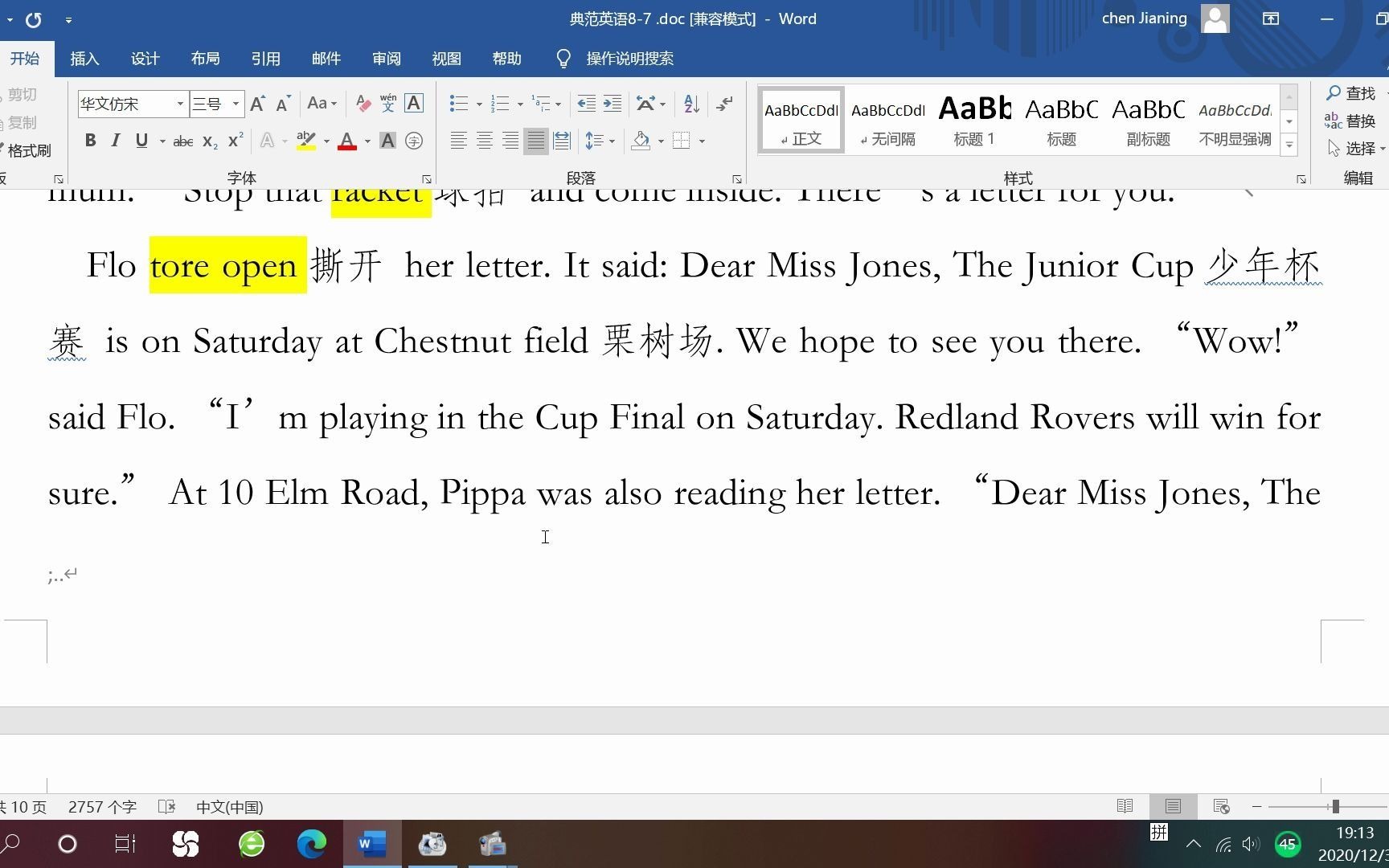Open the 视图 tab
Viewport: 1389px width, 868px height.
pyautogui.click(x=446, y=59)
